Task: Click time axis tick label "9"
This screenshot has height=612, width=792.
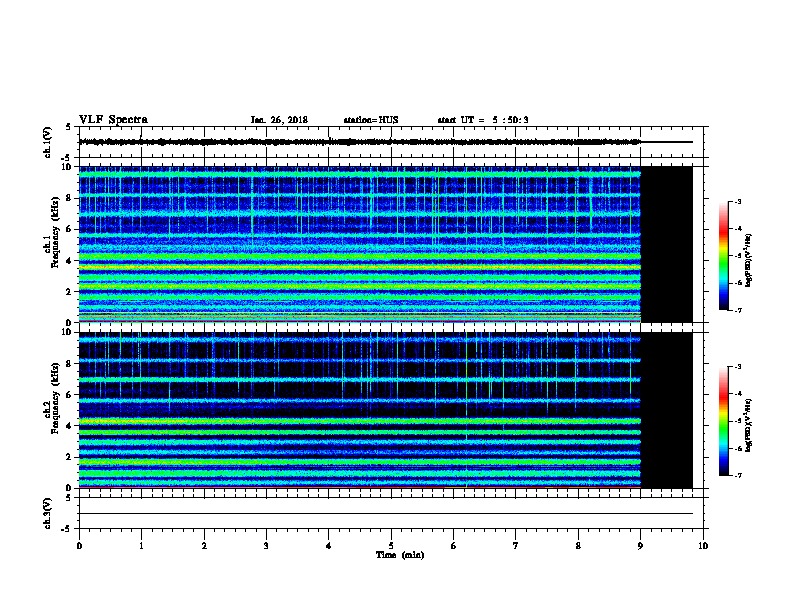Action: point(640,546)
